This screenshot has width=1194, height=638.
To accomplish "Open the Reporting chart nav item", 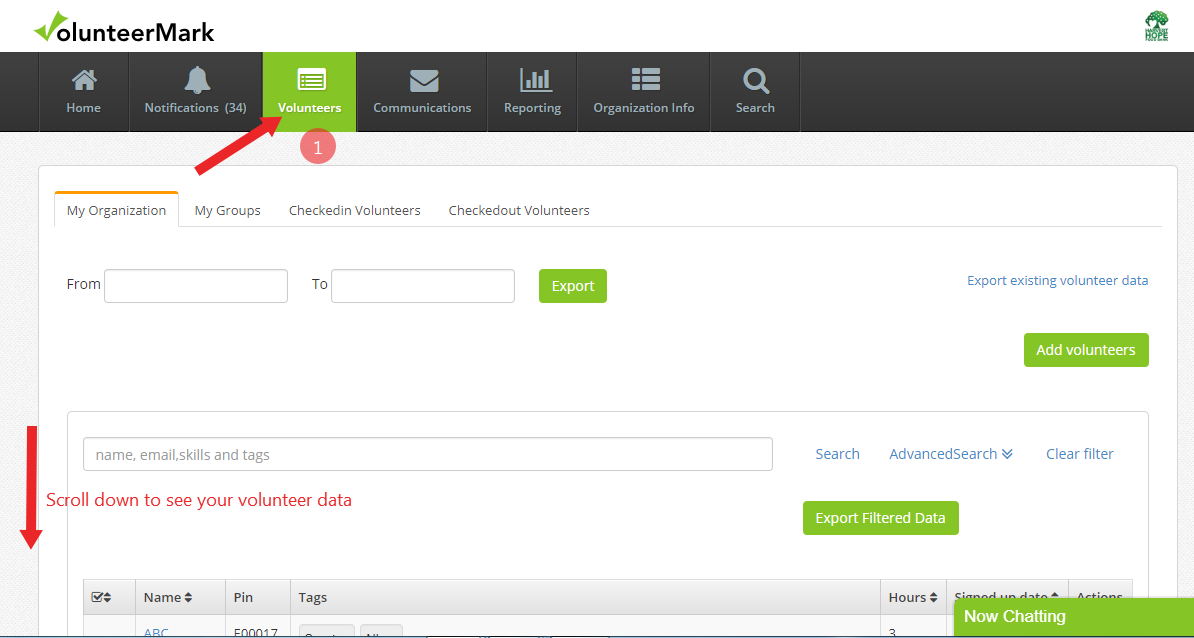I will click(x=532, y=92).
